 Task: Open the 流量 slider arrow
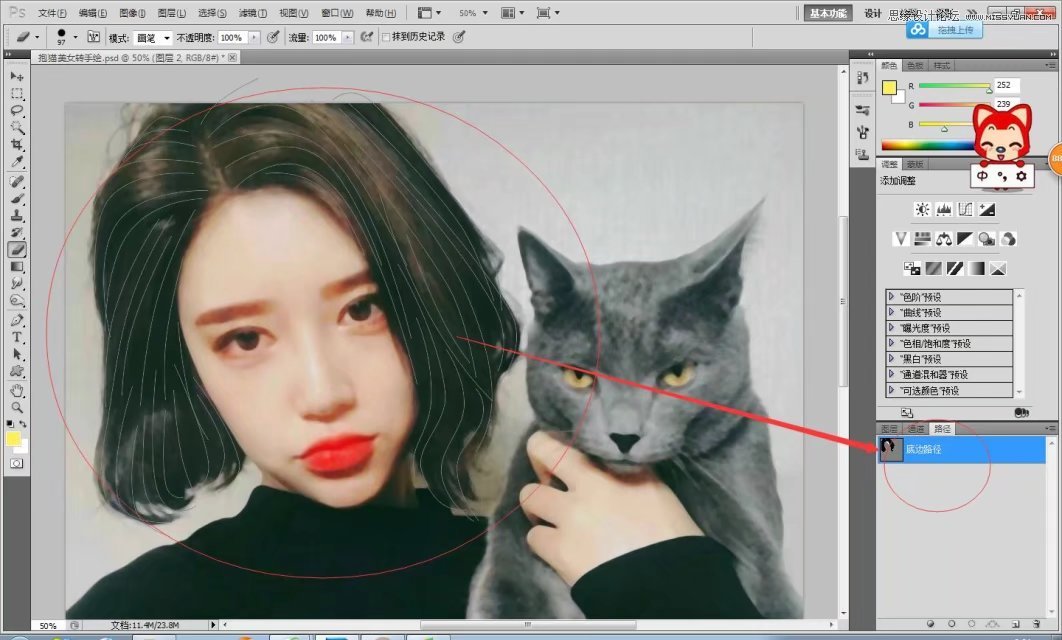click(347, 38)
